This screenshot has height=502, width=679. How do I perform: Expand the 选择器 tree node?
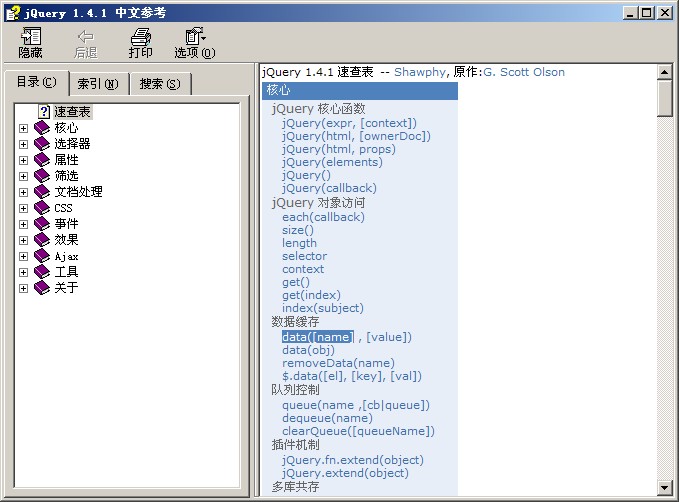[23, 144]
